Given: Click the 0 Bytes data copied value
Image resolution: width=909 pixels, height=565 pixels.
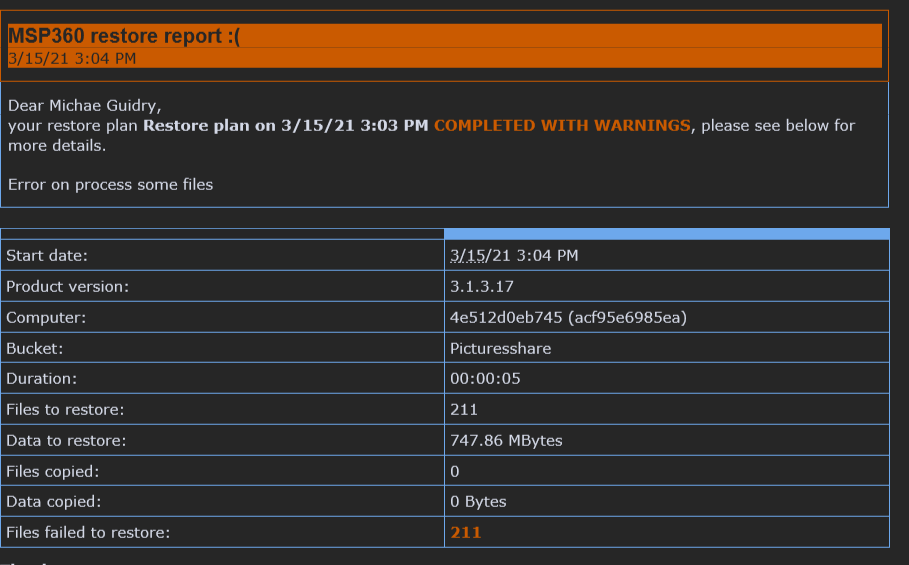Looking at the screenshot, I should [478, 502].
